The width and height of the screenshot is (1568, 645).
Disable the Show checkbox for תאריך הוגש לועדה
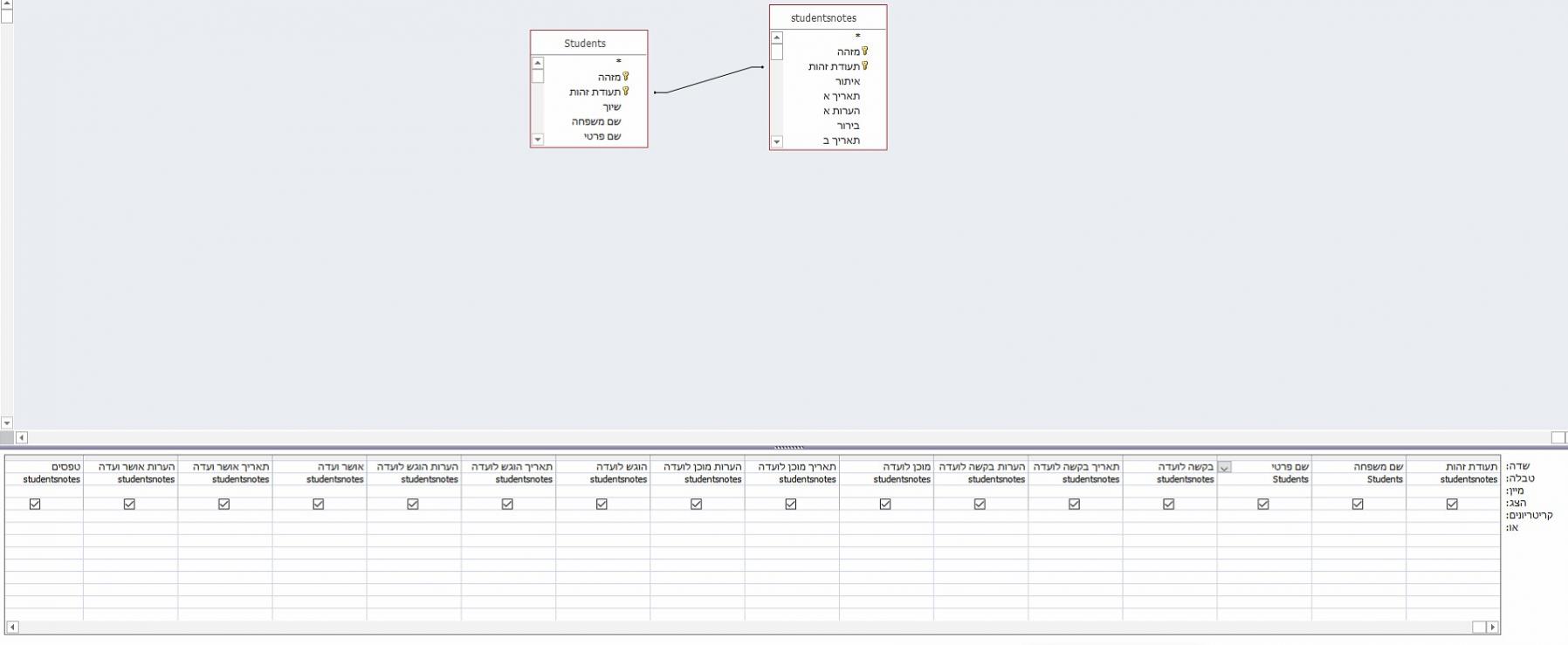point(507,504)
